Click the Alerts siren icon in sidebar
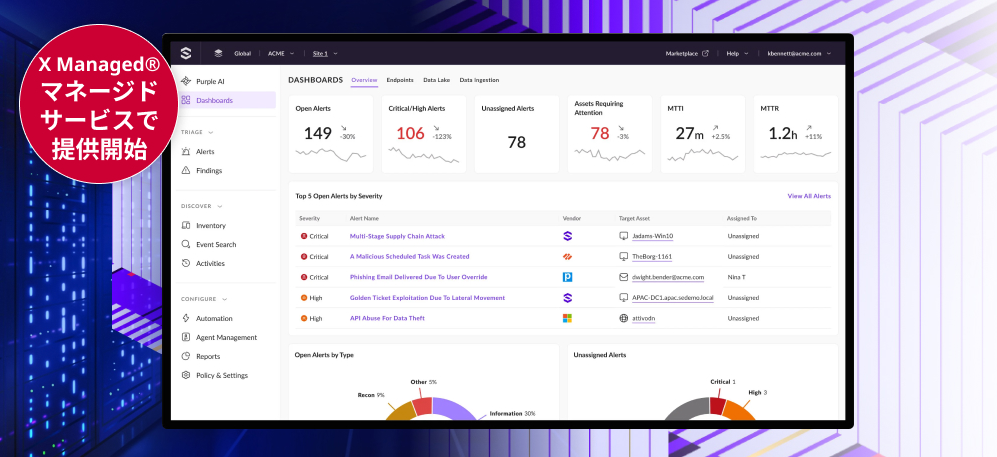Viewport: 997px width, 457px height. tap(186, 152)
